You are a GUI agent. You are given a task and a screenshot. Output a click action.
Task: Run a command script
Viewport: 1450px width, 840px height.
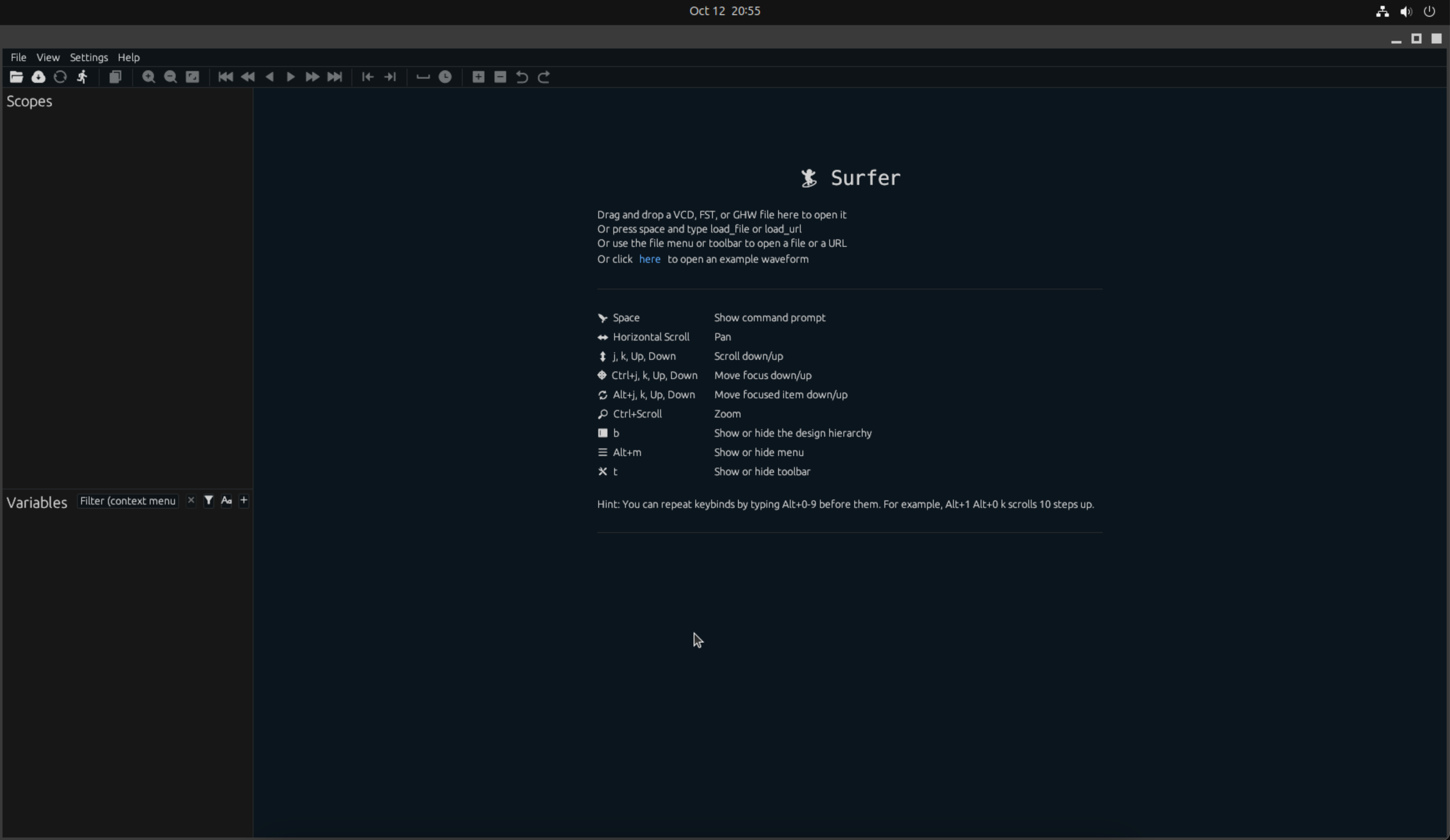pyautogui.click(x=82, y=77)
